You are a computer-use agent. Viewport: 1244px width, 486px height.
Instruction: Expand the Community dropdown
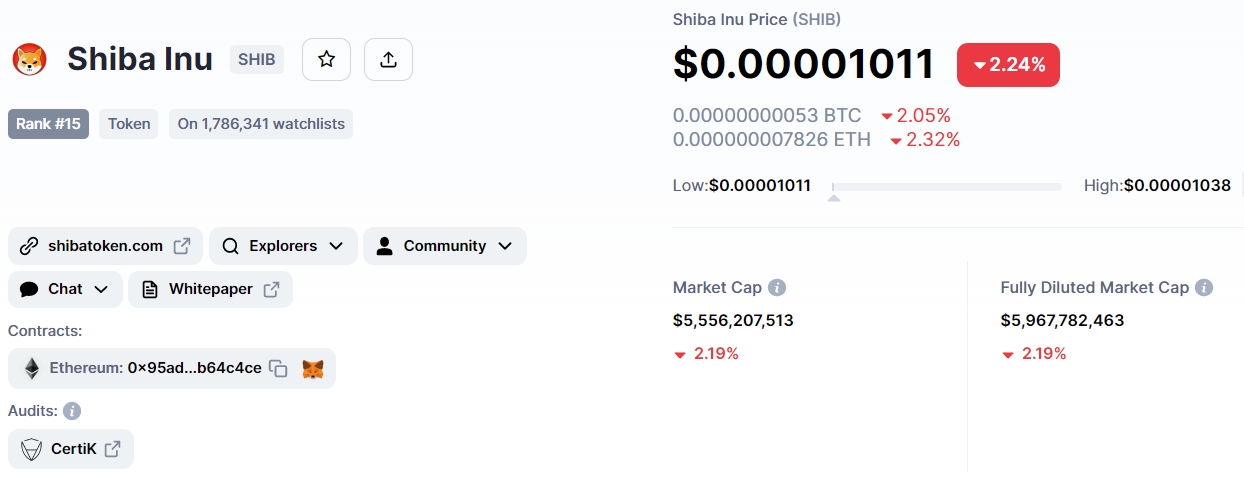click(x=445, y=246)
